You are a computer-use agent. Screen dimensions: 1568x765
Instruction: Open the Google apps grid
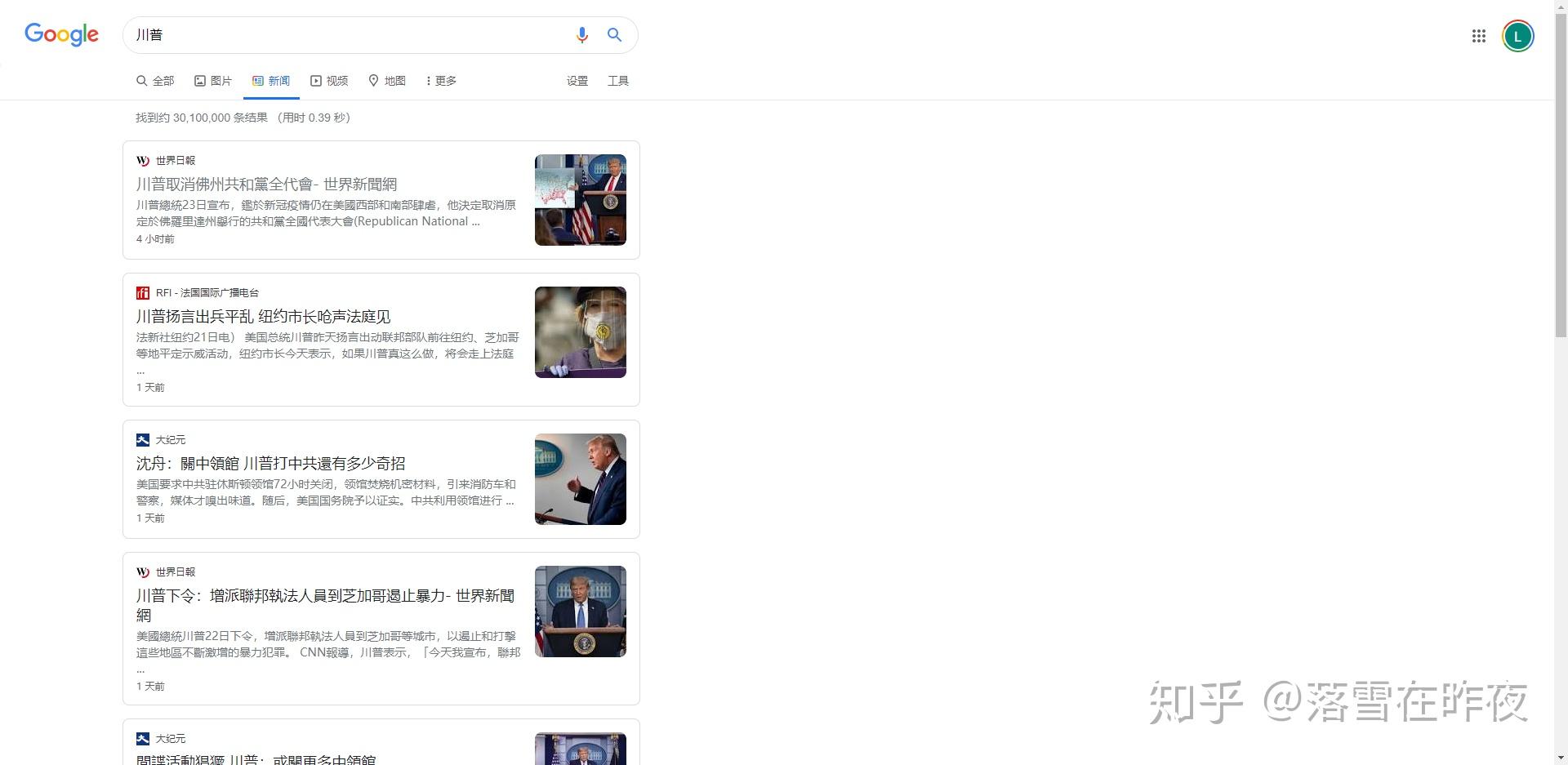pos(1478,36)
